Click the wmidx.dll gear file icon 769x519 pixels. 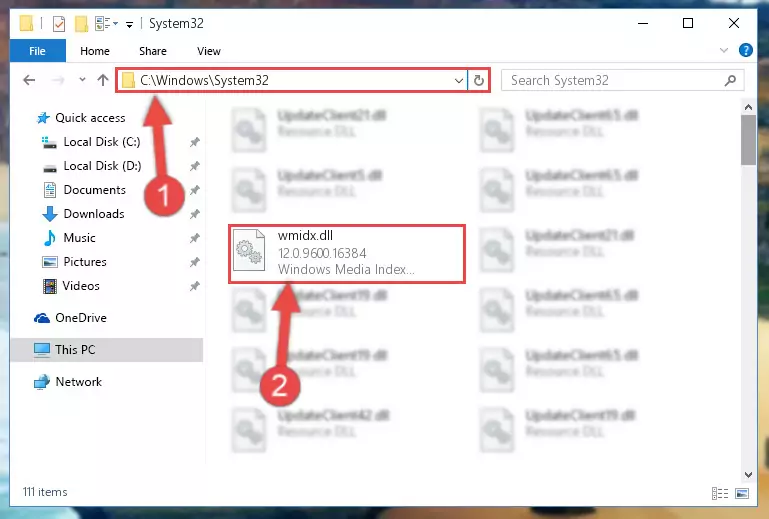[249, 251]
